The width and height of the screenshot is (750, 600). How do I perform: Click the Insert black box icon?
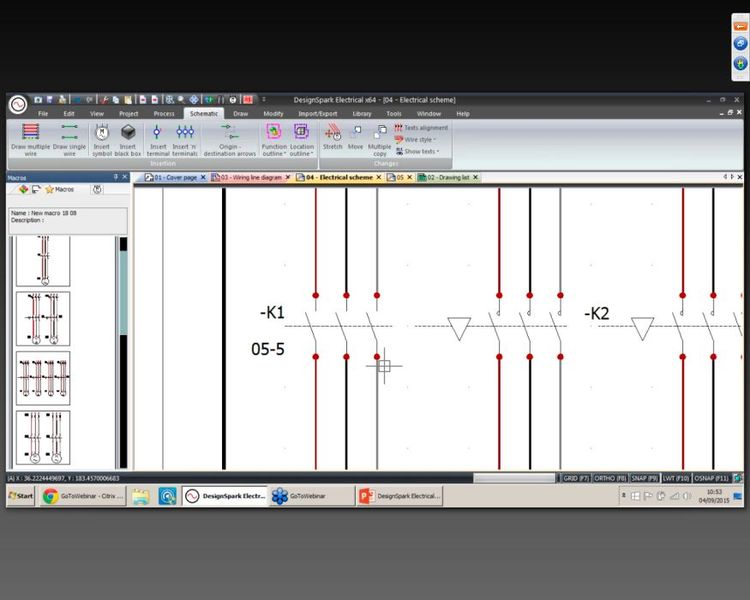click(x=128, y=139)
